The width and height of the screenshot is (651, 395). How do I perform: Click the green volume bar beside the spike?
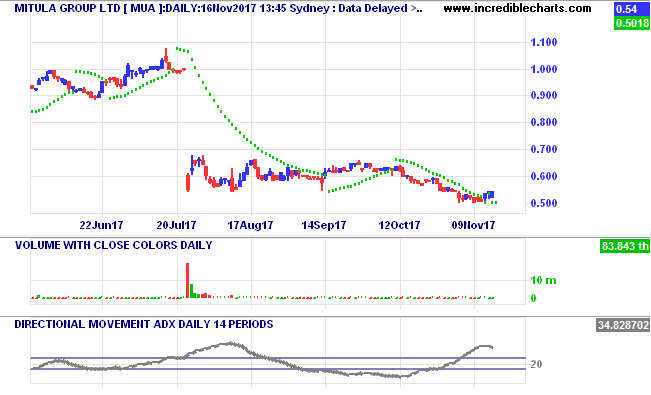[192, 291]
